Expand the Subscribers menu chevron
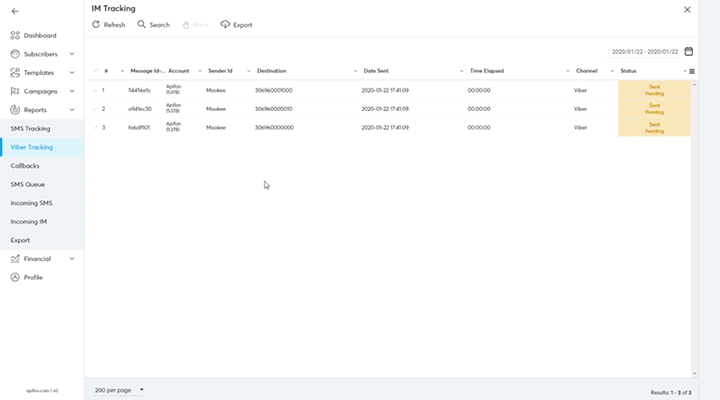This screenshot has height=400, width=720. [72, 54]
